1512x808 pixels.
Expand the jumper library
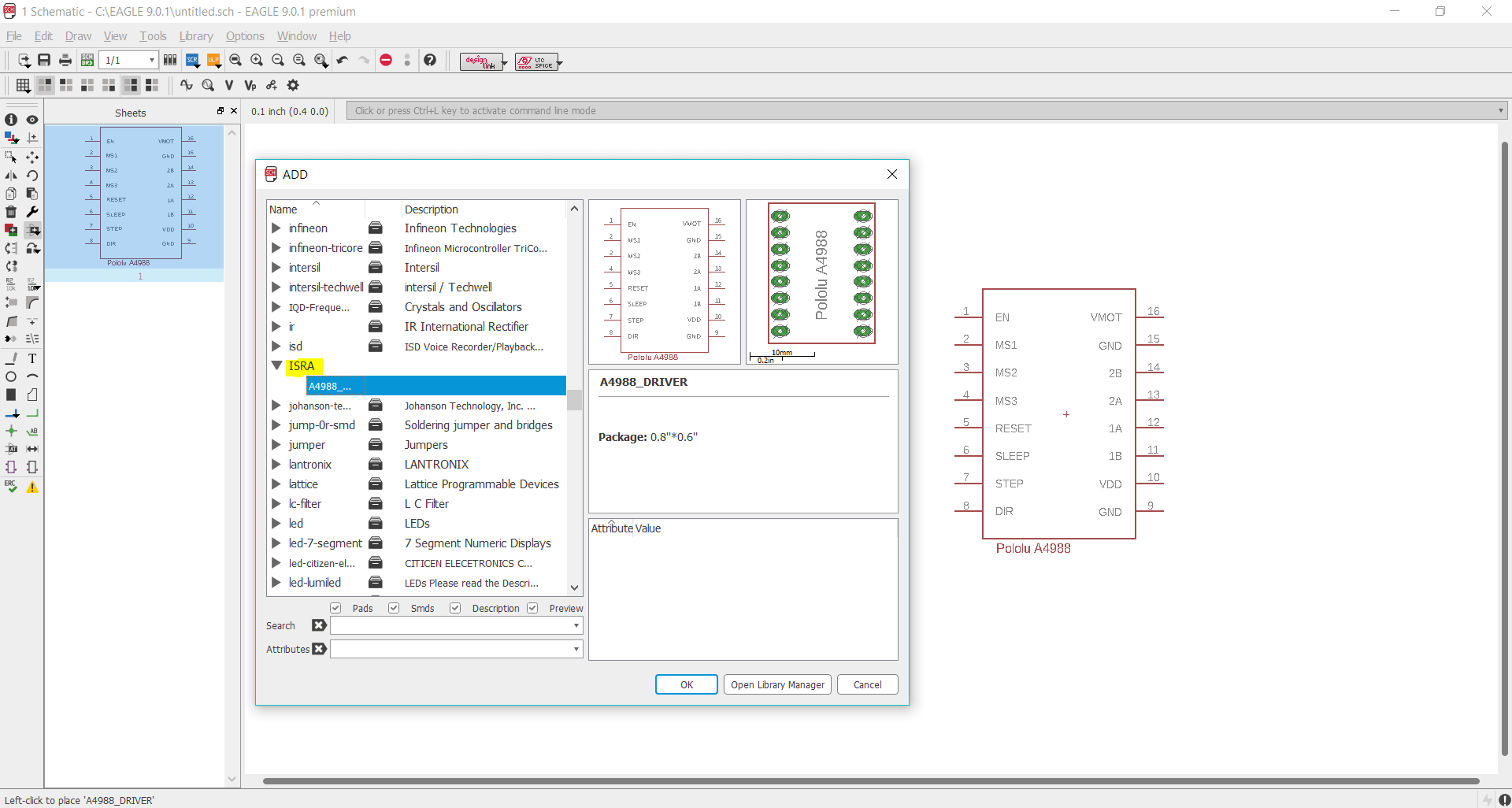pos(276,445)
